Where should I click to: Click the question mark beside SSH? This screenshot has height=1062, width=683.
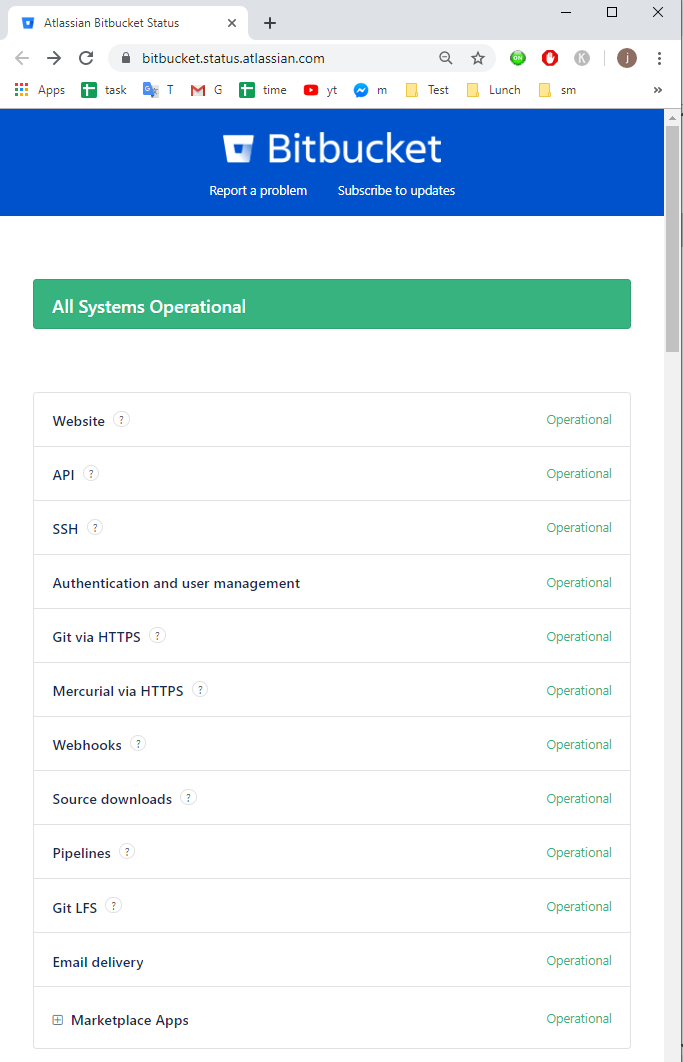[95, 527]
